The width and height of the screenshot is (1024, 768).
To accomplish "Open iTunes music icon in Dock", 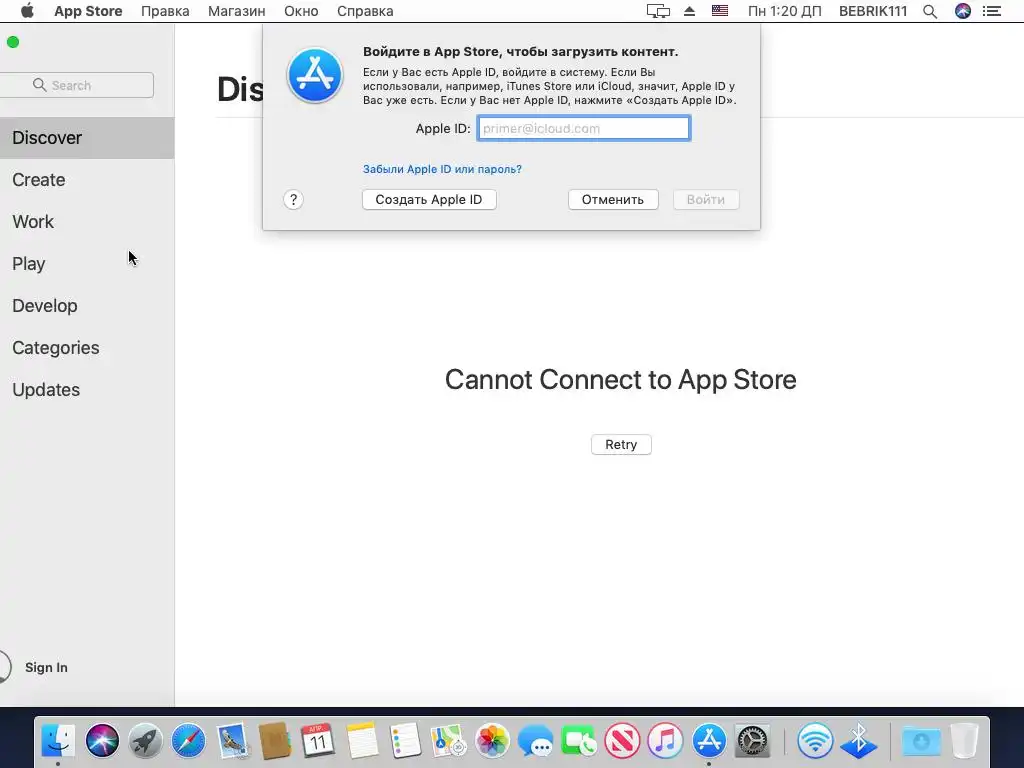I will coord(665,741).
